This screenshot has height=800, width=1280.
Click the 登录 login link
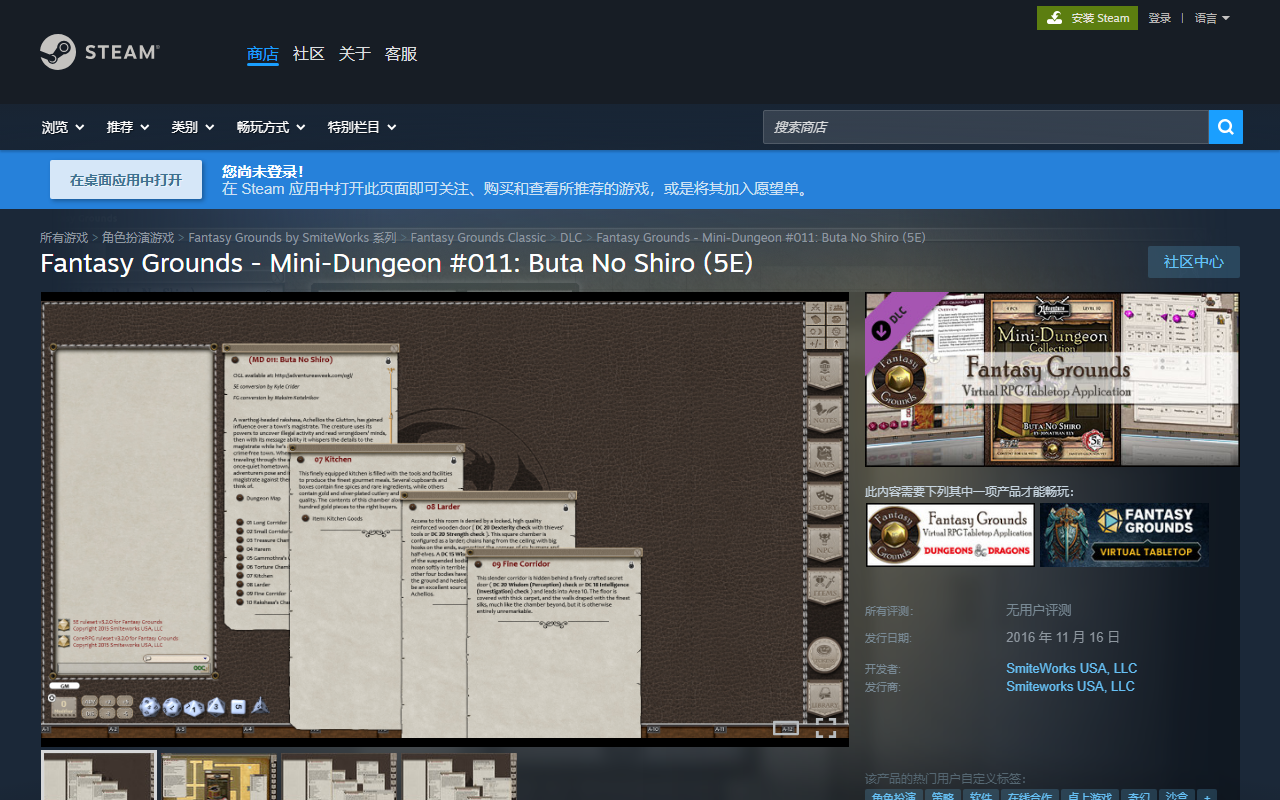(x=1160, y=18)
